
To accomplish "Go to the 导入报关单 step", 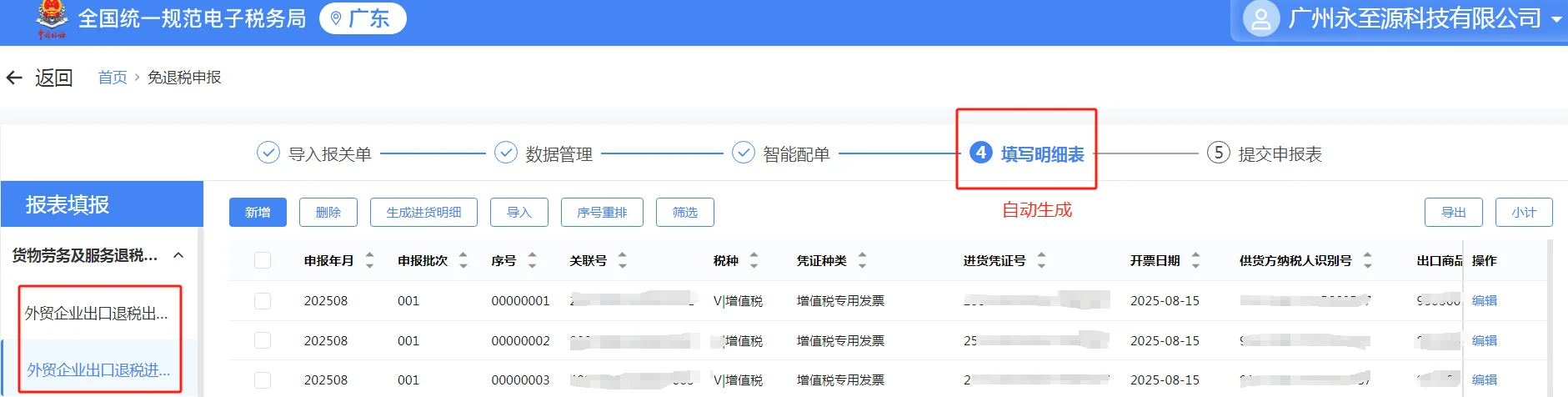I will [x=329, y=154].
